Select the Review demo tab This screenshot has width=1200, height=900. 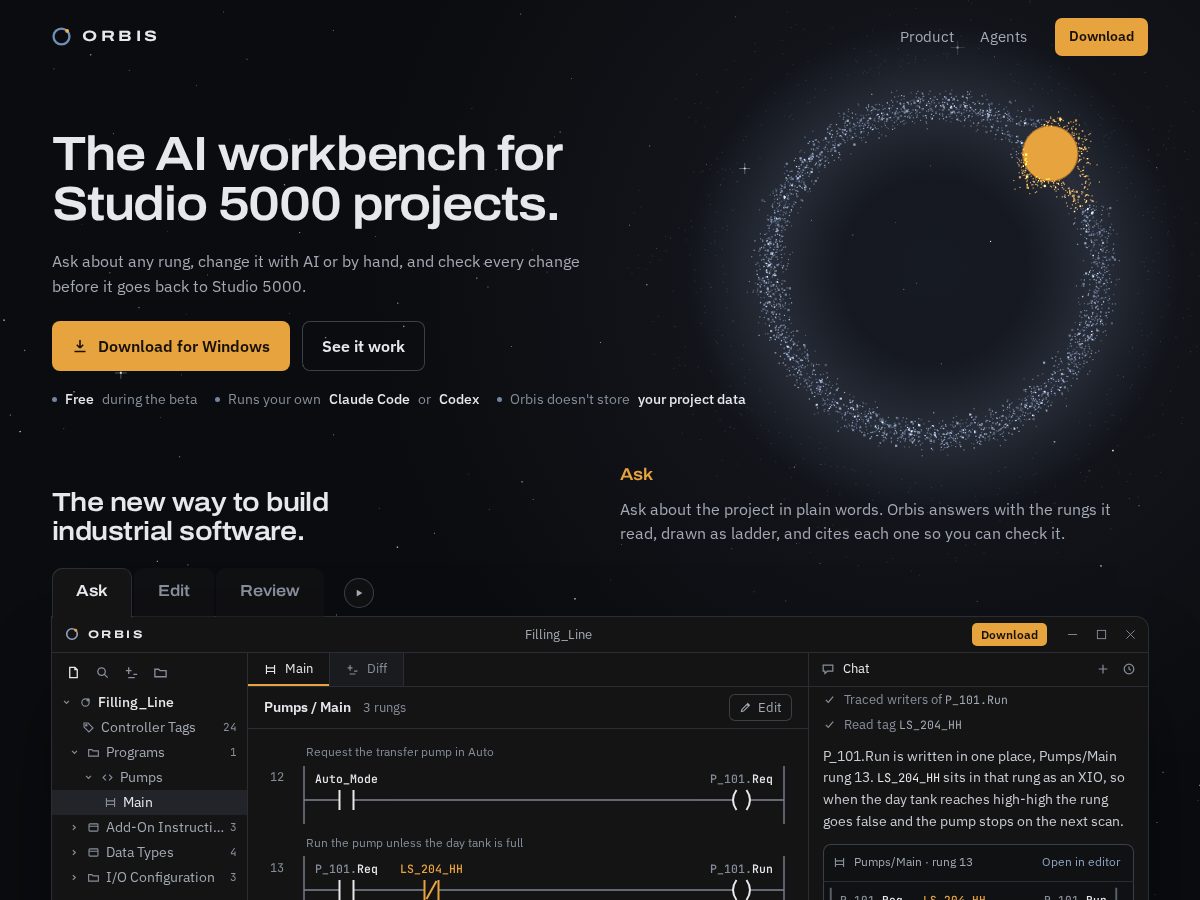(270, 591)
